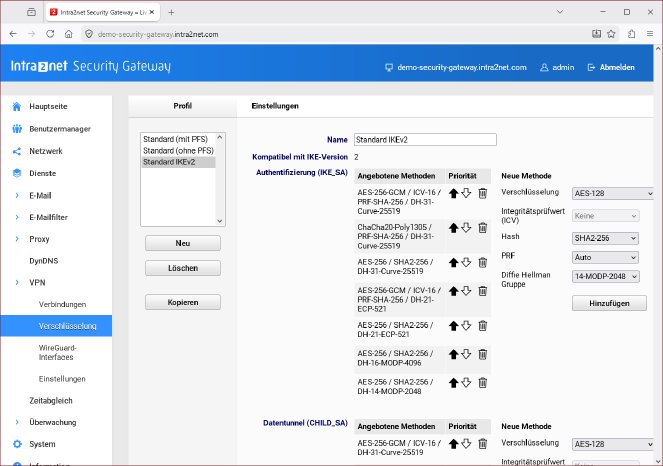The width and height of the screenshot is (663, 466).
Task: Bookmark this page with star icon
Action: 611,34
